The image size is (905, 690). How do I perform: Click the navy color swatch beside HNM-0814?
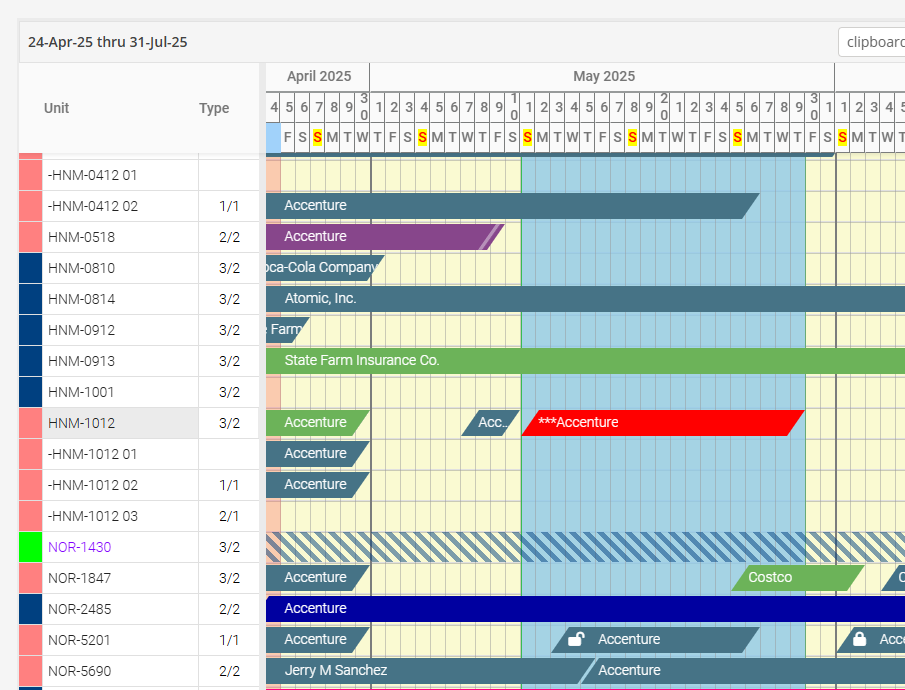point(30,299)
